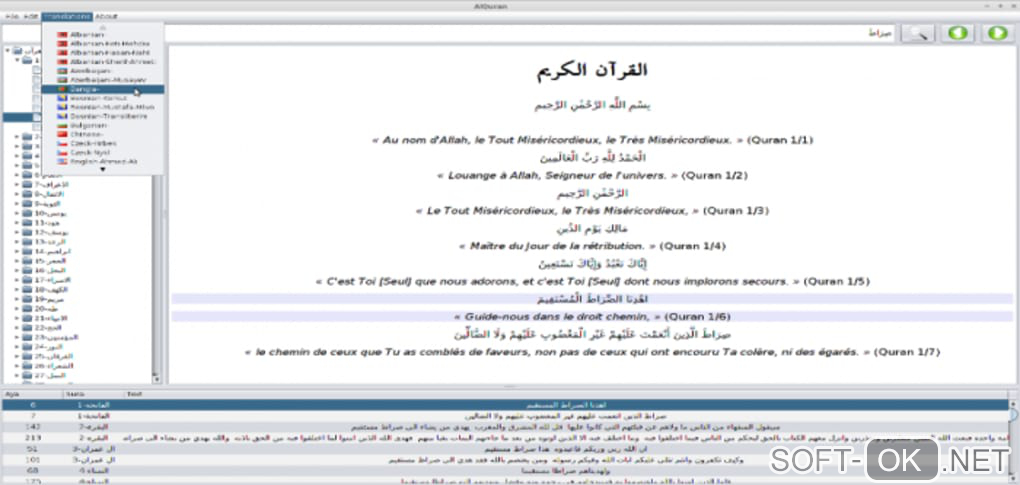The width and height of the screenshot is (1020, 485).
Task: Choose the English-Ahmed Ali translation
Action: pyautogui.click(x=103, y=161)
